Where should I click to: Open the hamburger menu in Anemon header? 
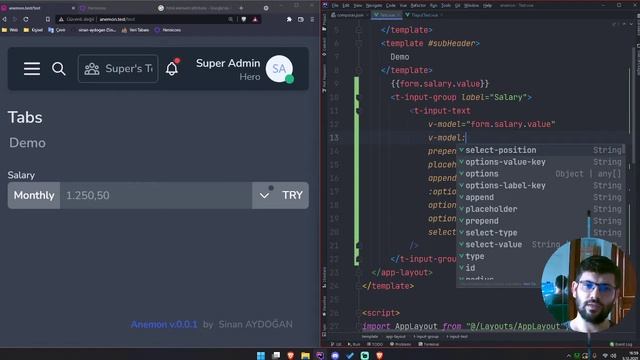[x=32, y=69]
